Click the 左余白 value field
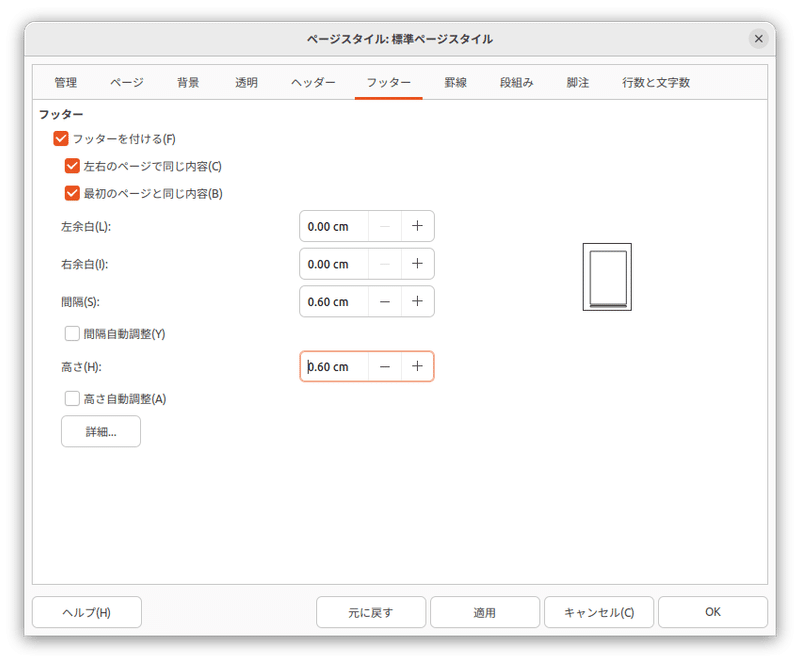The height and width of the screenshot is (663, 800). tap(334, 226)
